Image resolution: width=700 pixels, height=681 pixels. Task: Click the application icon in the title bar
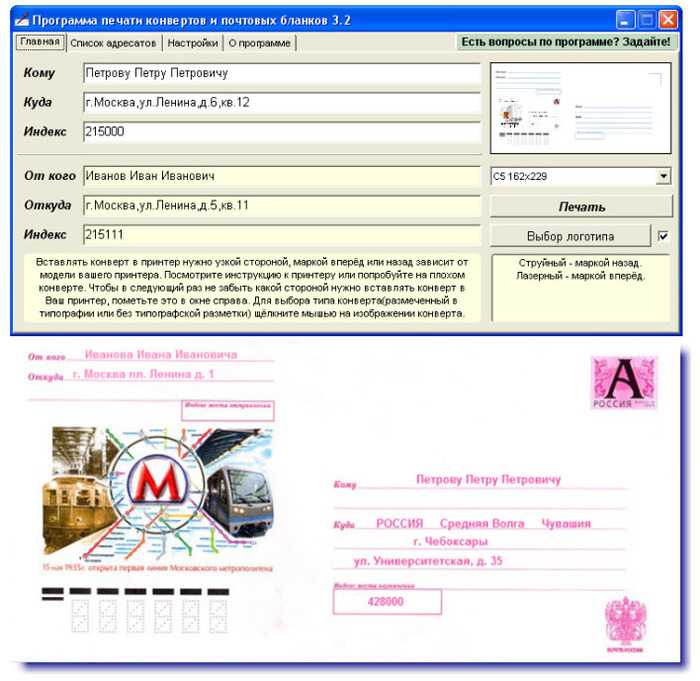[21, 20]
